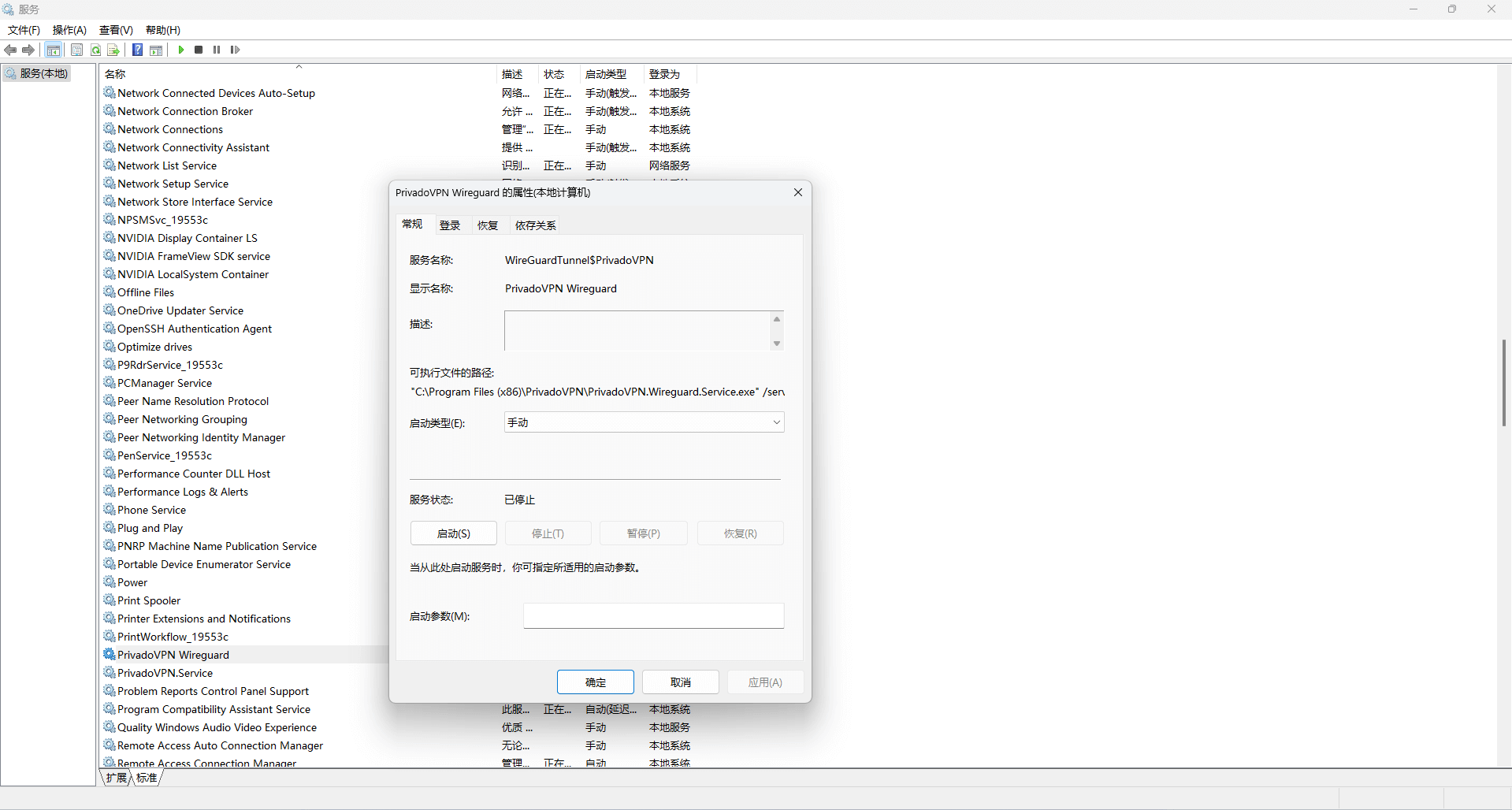Image resolution: width=1512 pixels, height=810 pixels.
Task: Select Printer Extensions and Notifications service
Action: (x=244, y=619)
